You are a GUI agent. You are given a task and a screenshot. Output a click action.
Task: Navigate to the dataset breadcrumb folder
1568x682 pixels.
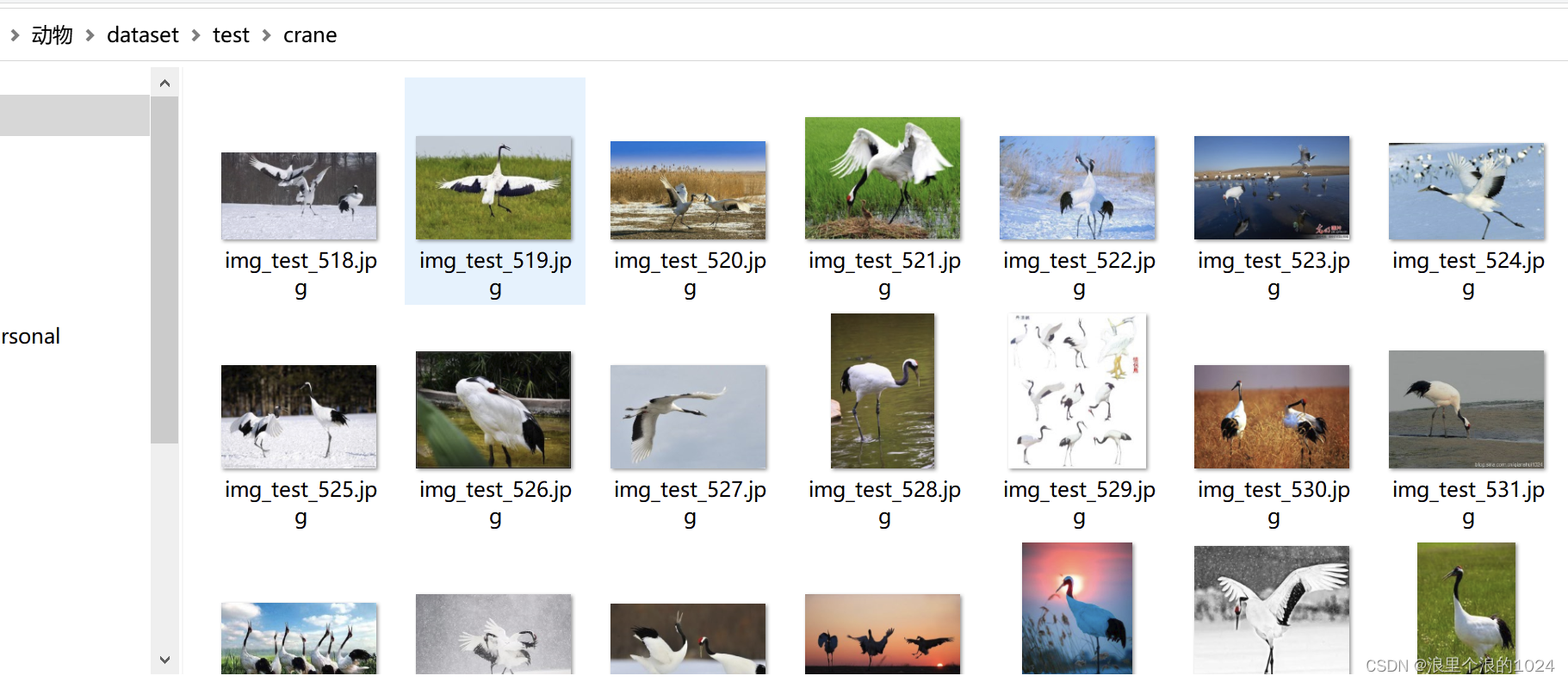(x=143, y=35)
